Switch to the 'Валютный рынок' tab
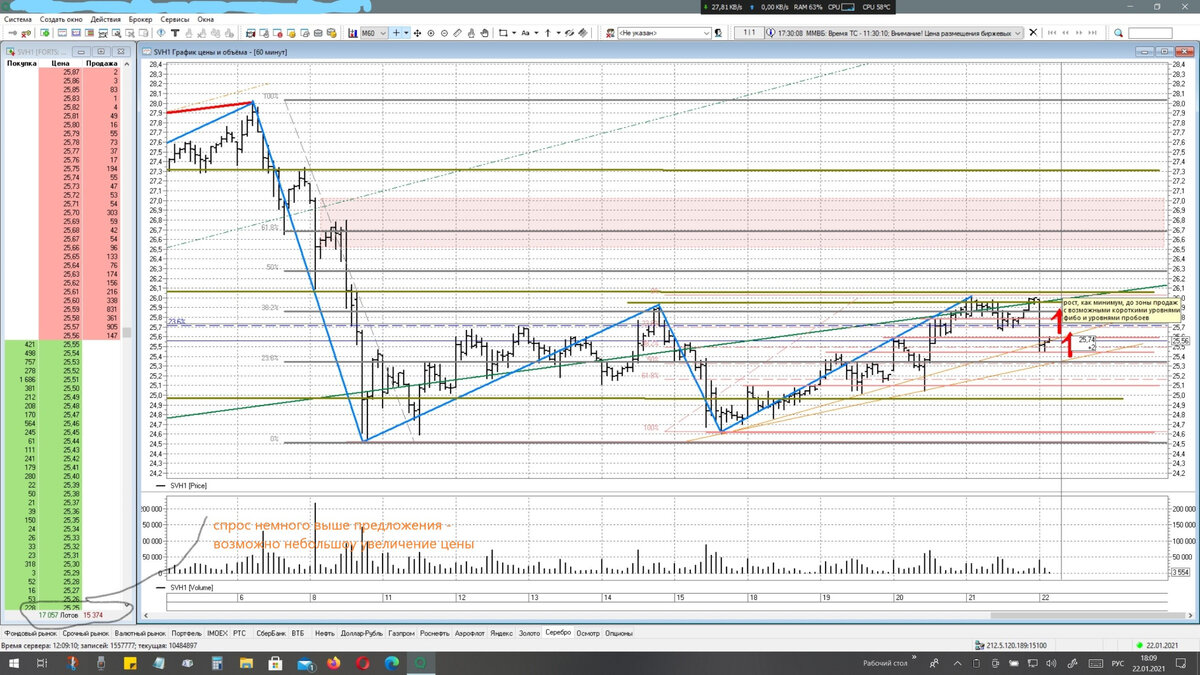The image size is (1200, 675). tap(139, 633)
